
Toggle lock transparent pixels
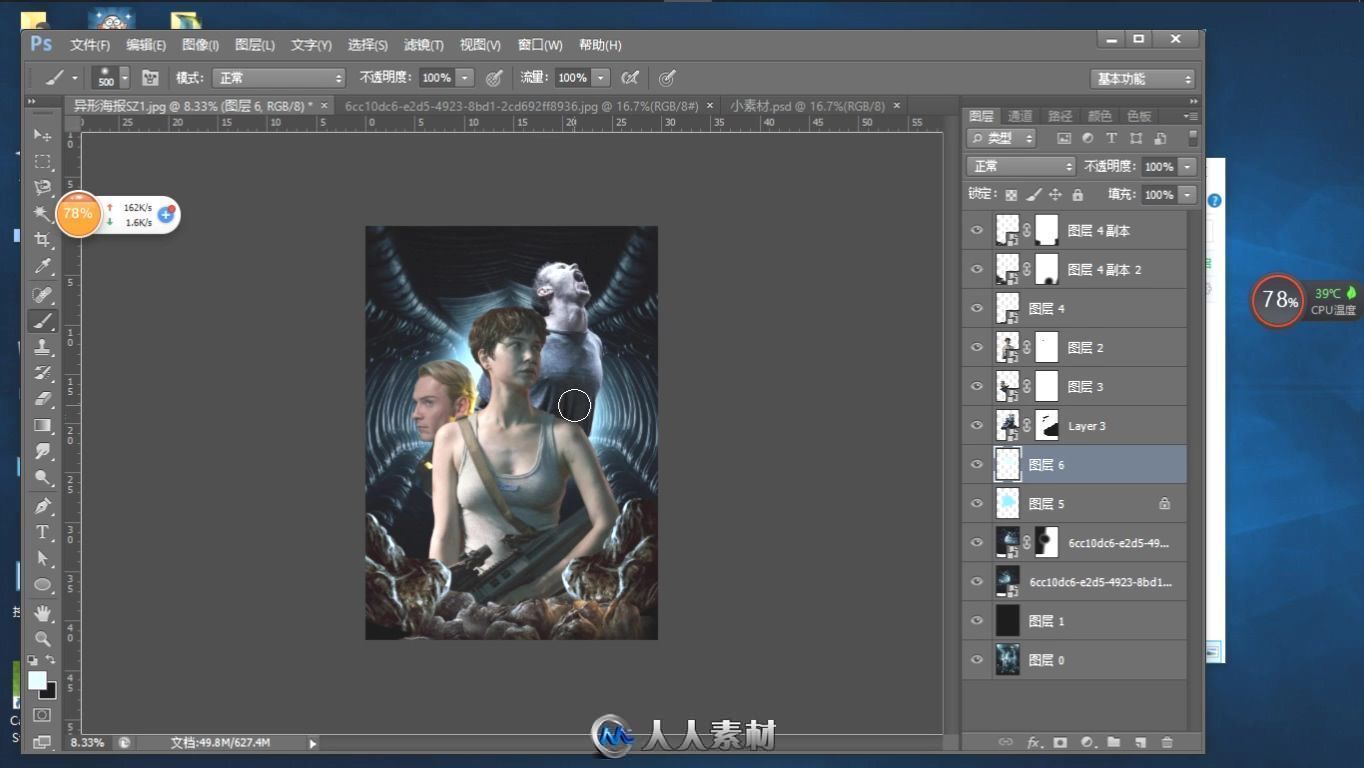coord(1011,195)
